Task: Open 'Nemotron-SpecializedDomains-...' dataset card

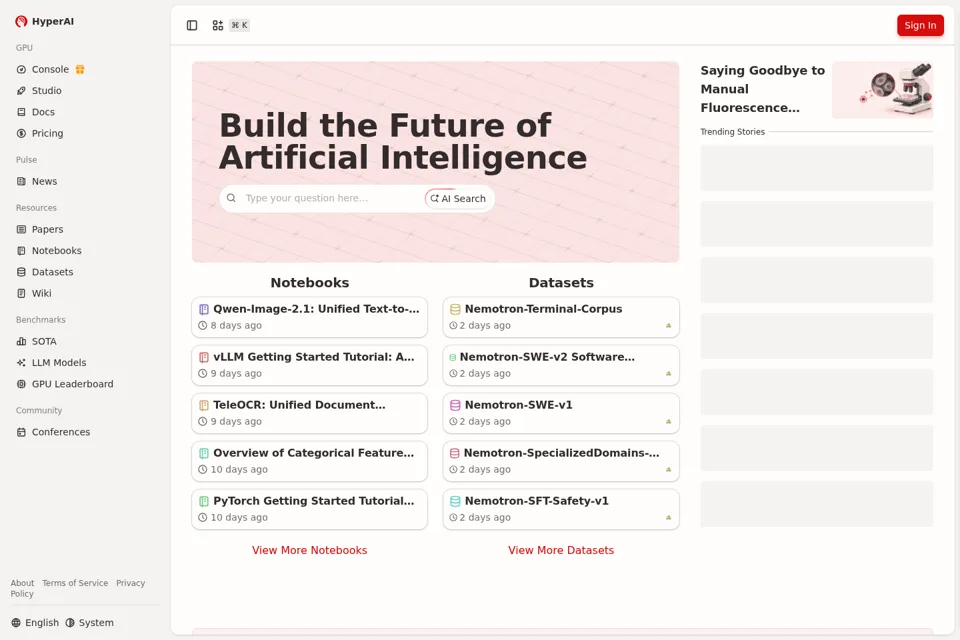Action: click(x=561, y=461)
